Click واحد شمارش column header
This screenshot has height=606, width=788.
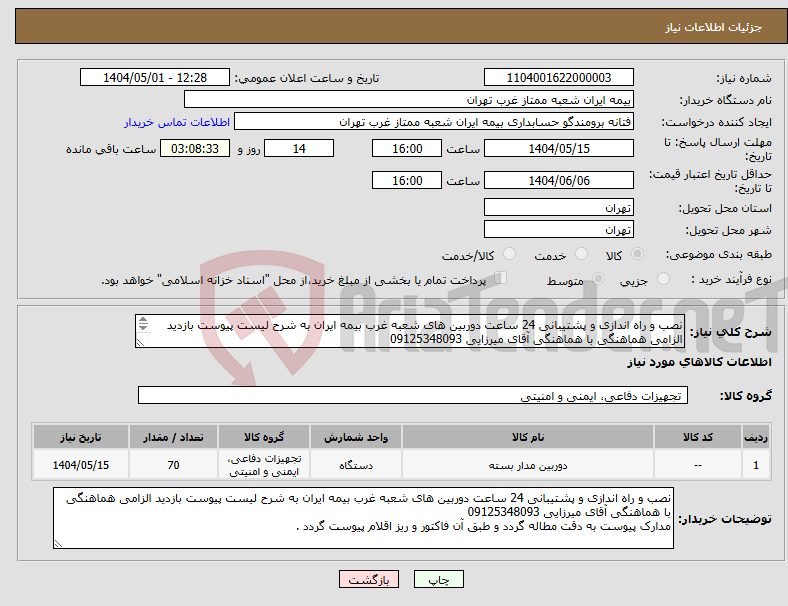pyautogui.click(x=356, y=437)
